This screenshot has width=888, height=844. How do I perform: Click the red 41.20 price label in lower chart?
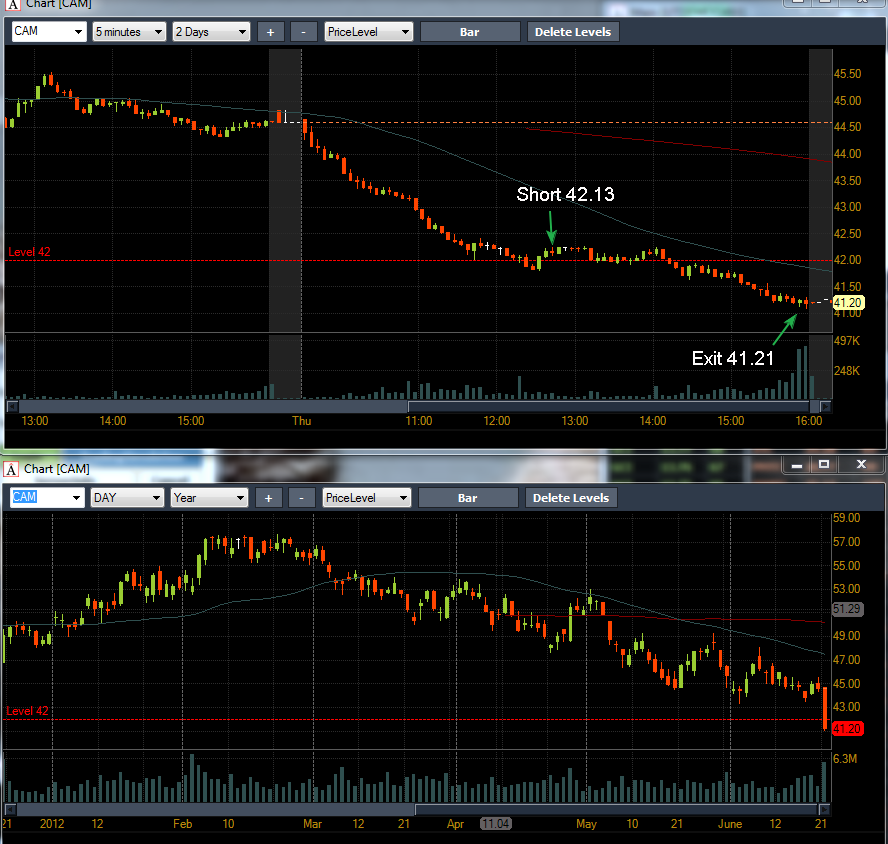pyautogui.click(x=847, y=729)
